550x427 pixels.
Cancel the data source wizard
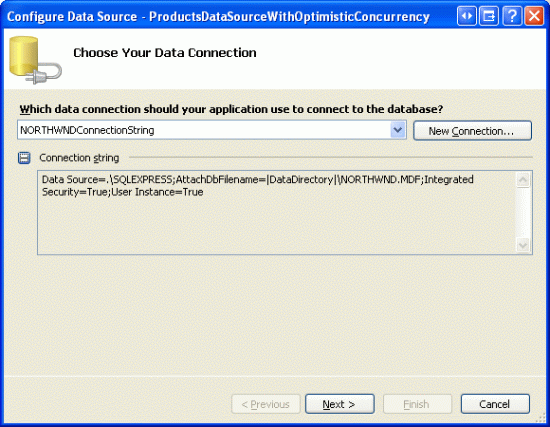pyautogui.click(x=495, y=404)
